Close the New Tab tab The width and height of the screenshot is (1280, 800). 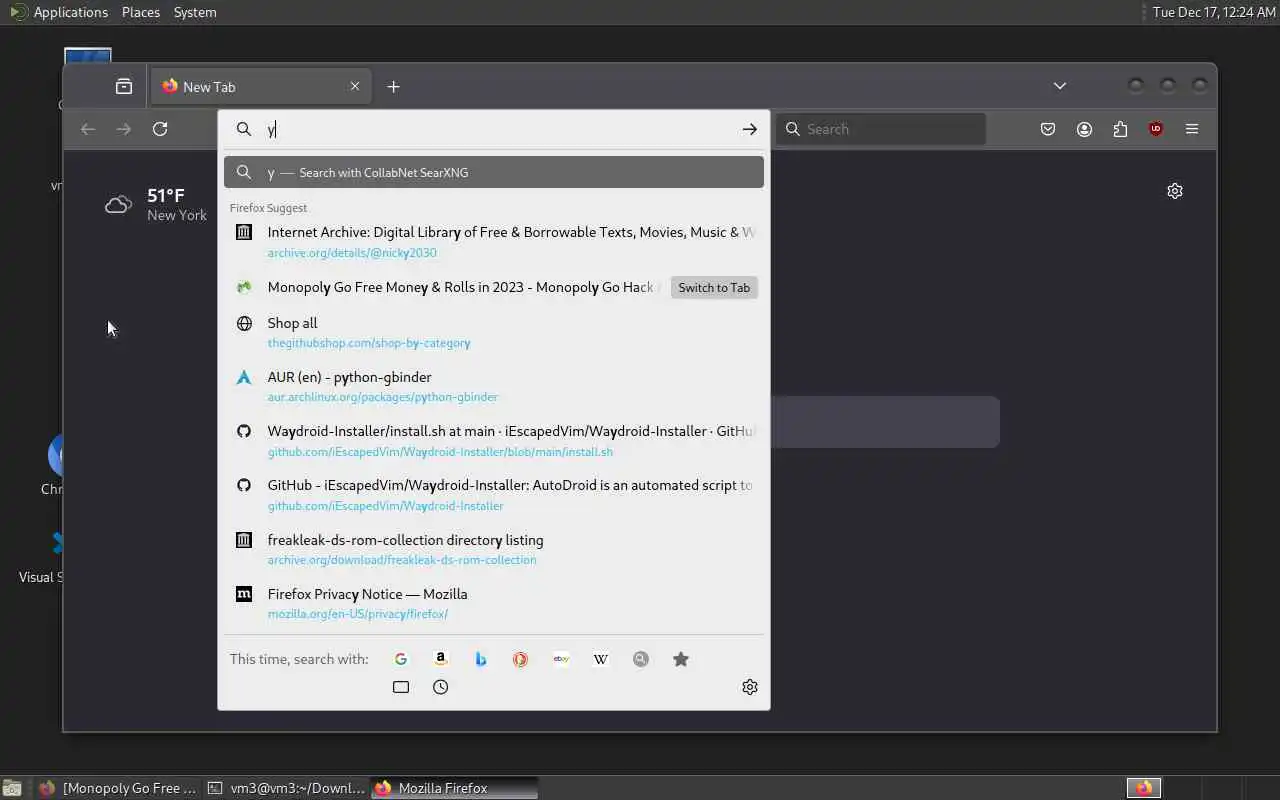(355, 86)
